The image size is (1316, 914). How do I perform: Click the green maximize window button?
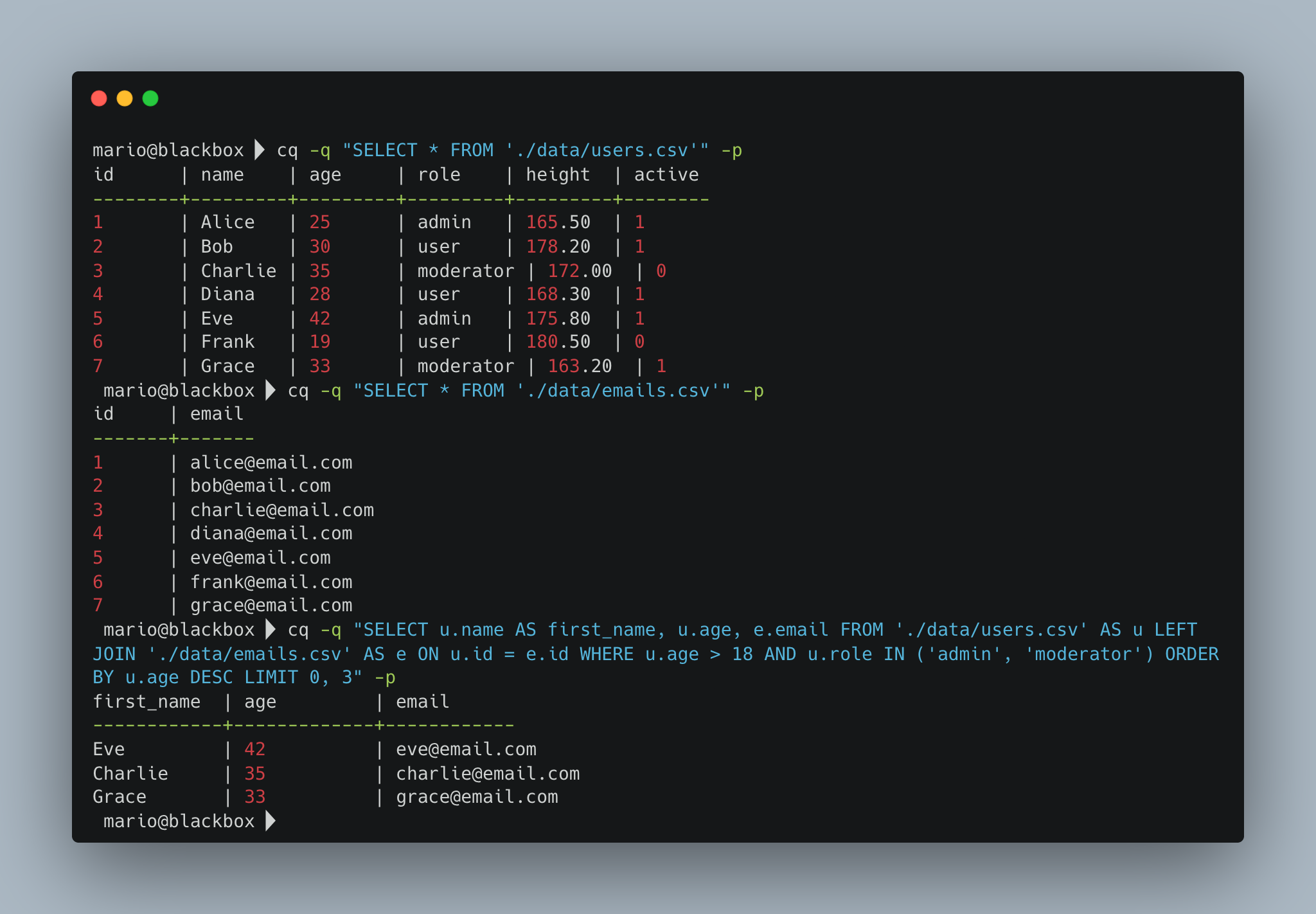150,98
